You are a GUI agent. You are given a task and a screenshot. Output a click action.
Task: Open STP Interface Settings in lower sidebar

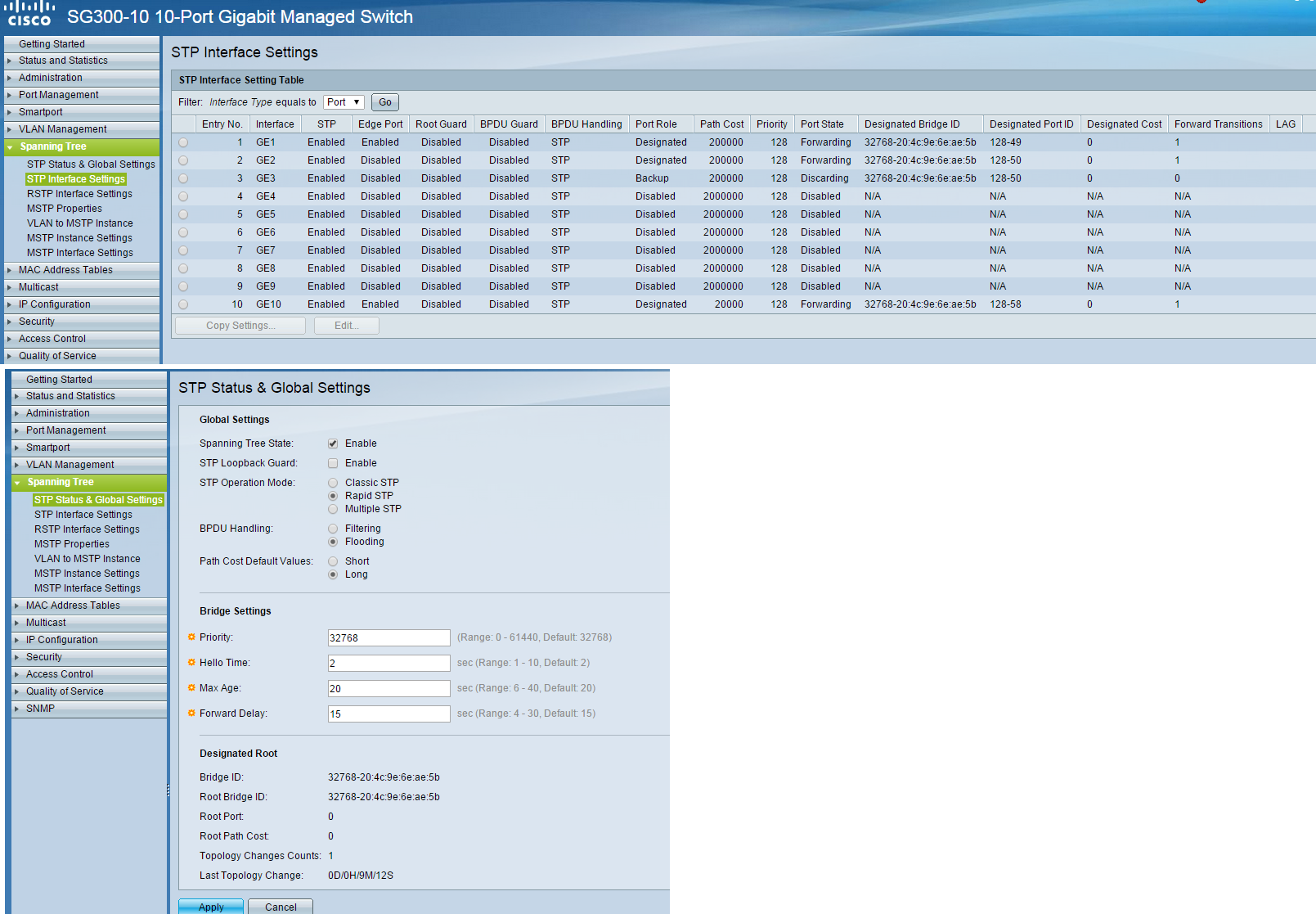tap(83, 515)
